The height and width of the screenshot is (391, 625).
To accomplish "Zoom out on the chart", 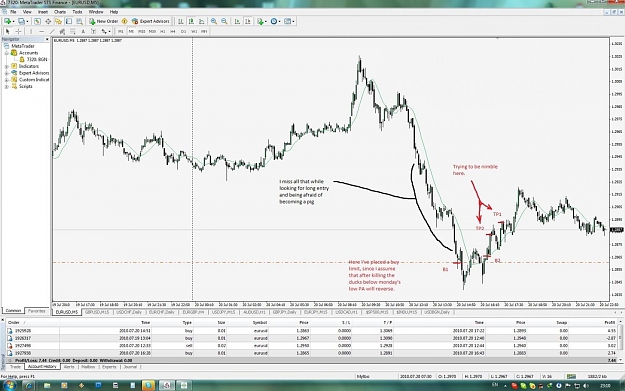I will (x=224, y=21).
